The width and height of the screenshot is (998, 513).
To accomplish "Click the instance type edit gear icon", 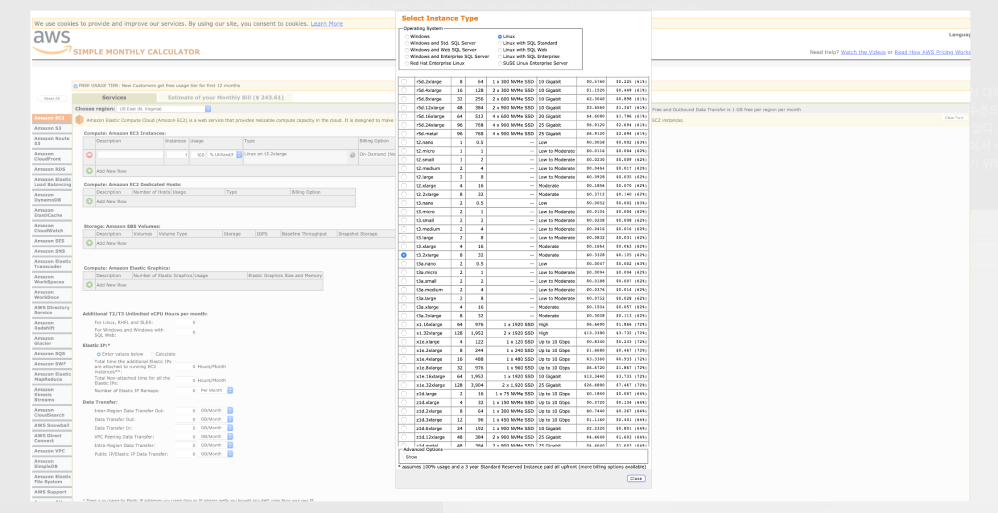I will click(352, 155).
